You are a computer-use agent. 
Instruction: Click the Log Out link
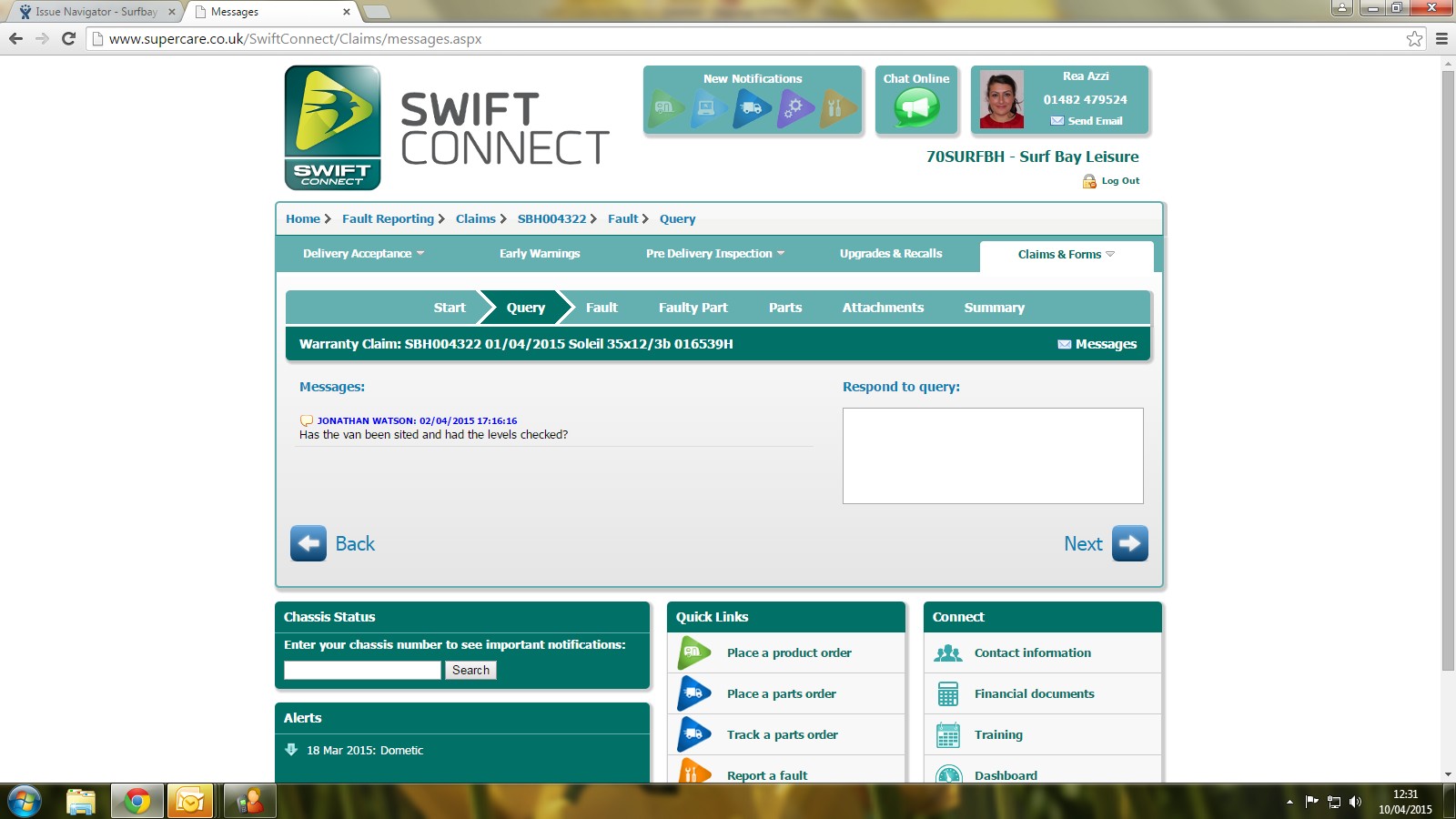tap(1120, 181)
